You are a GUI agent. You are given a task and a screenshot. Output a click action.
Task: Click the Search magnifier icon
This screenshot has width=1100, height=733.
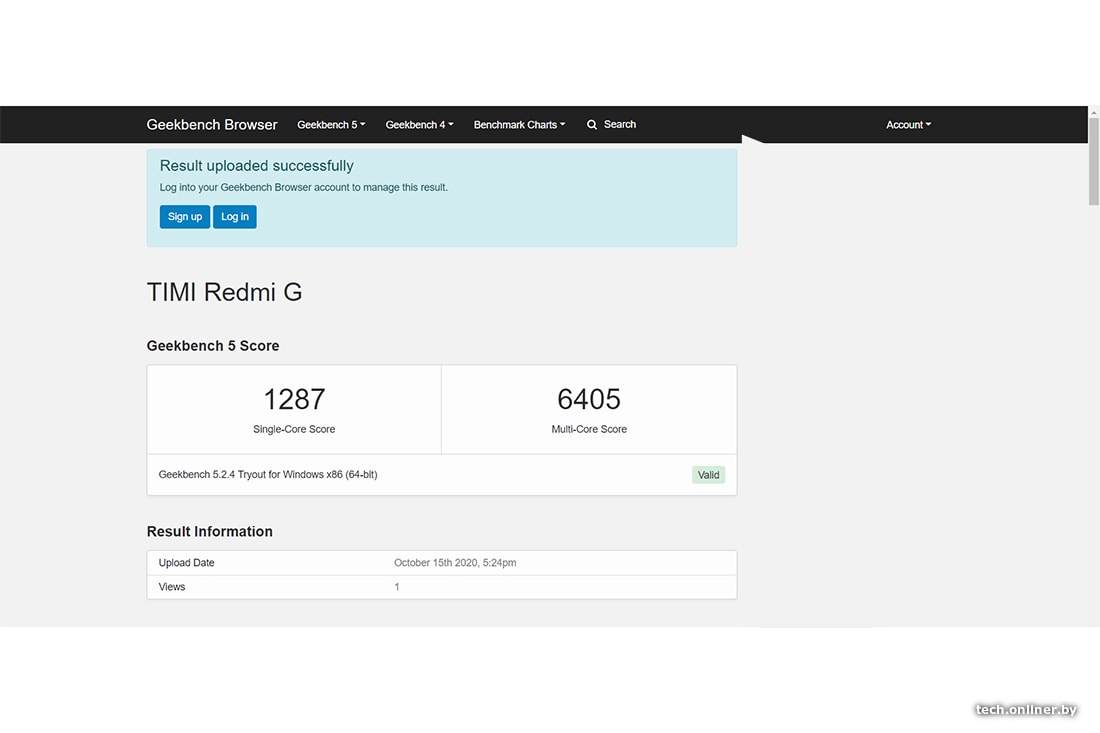592,125
